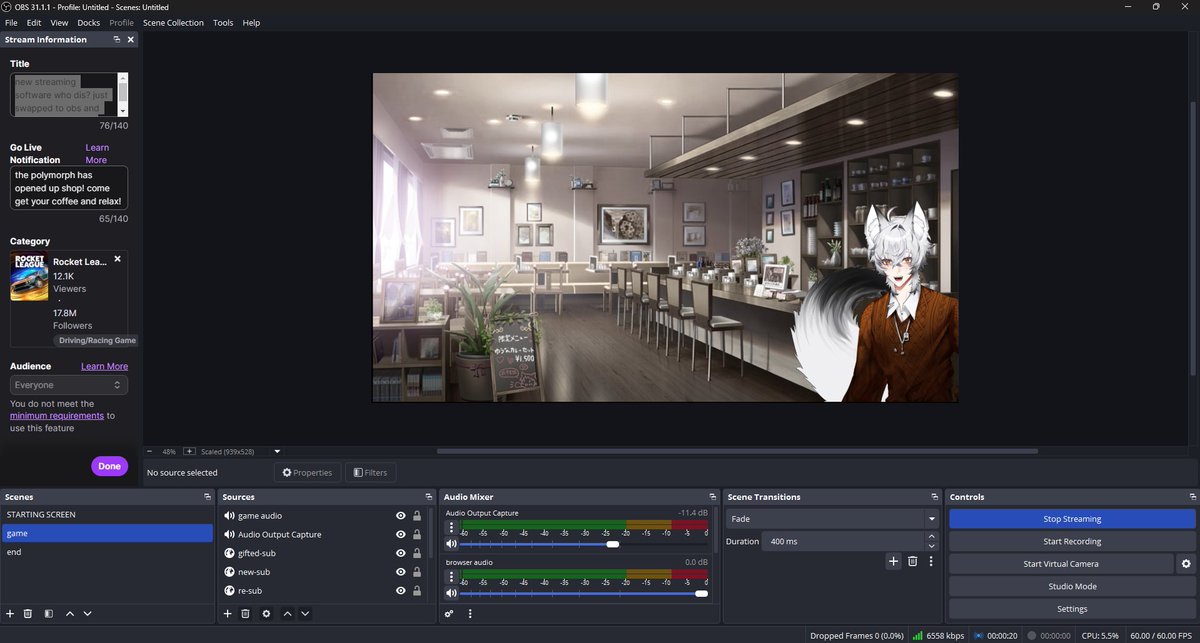Close the Stream Information dock
The width and height of the screenshot is (1200, 643).
point(130,40)
